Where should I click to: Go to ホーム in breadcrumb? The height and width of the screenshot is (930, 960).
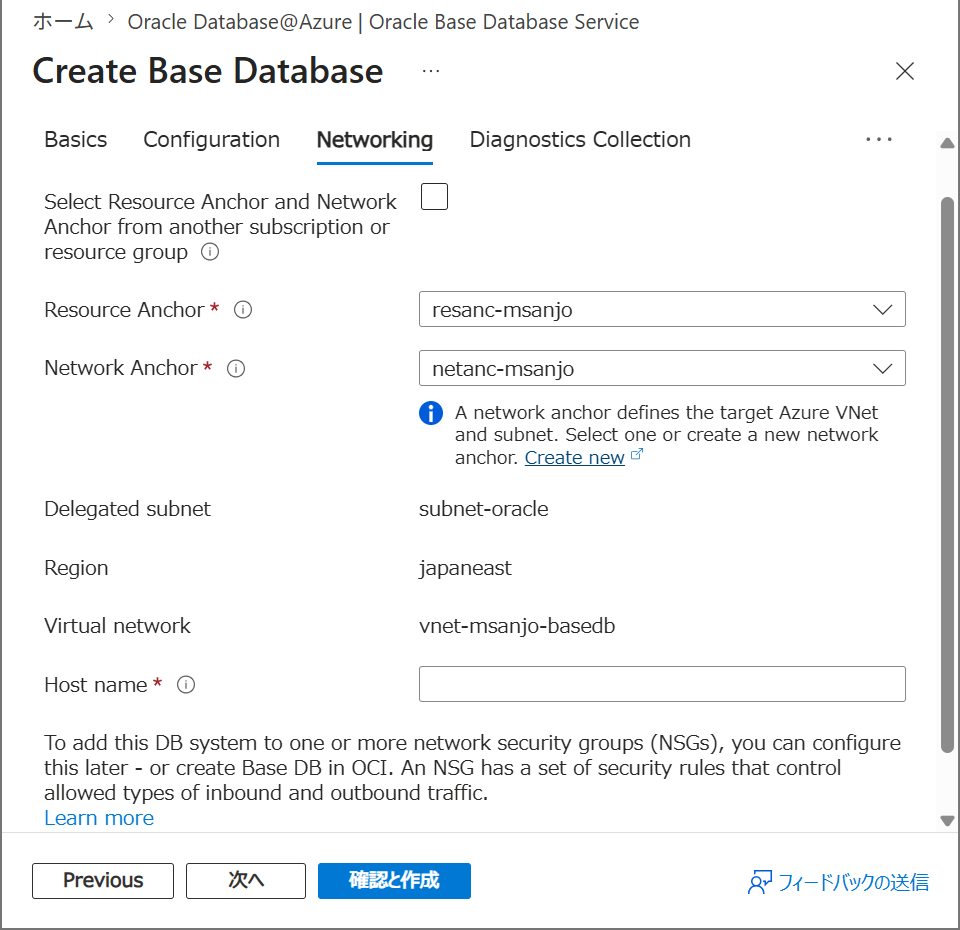pos(63,21)
